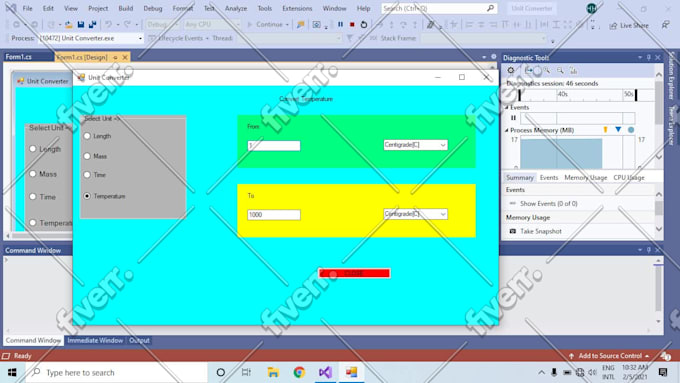The width and height of the screenshot is (680, 383).
Task: Click Zoom In in Diagnostic Tools
Action: 547,70
